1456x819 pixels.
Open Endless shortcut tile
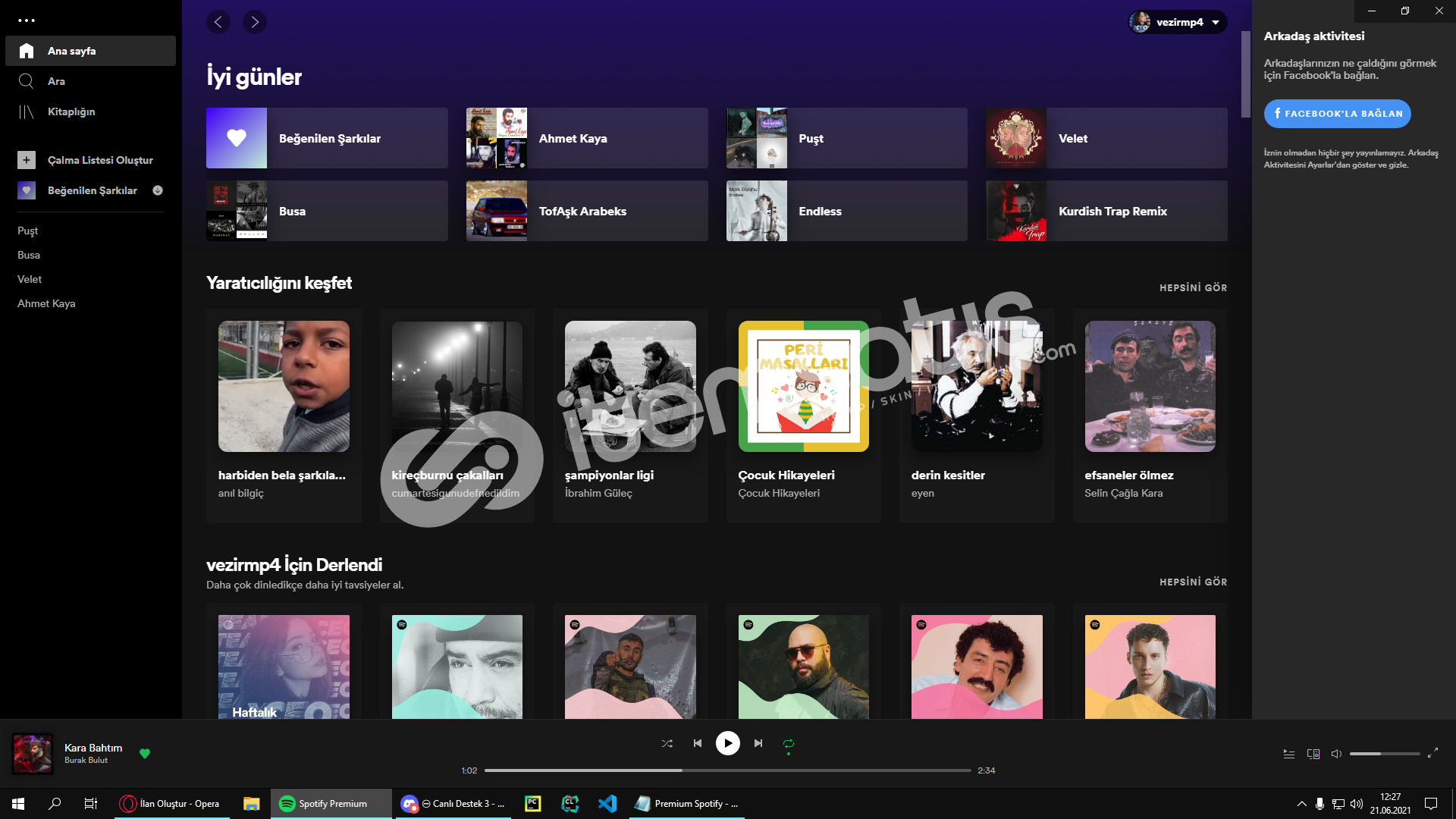click(847, 211)
